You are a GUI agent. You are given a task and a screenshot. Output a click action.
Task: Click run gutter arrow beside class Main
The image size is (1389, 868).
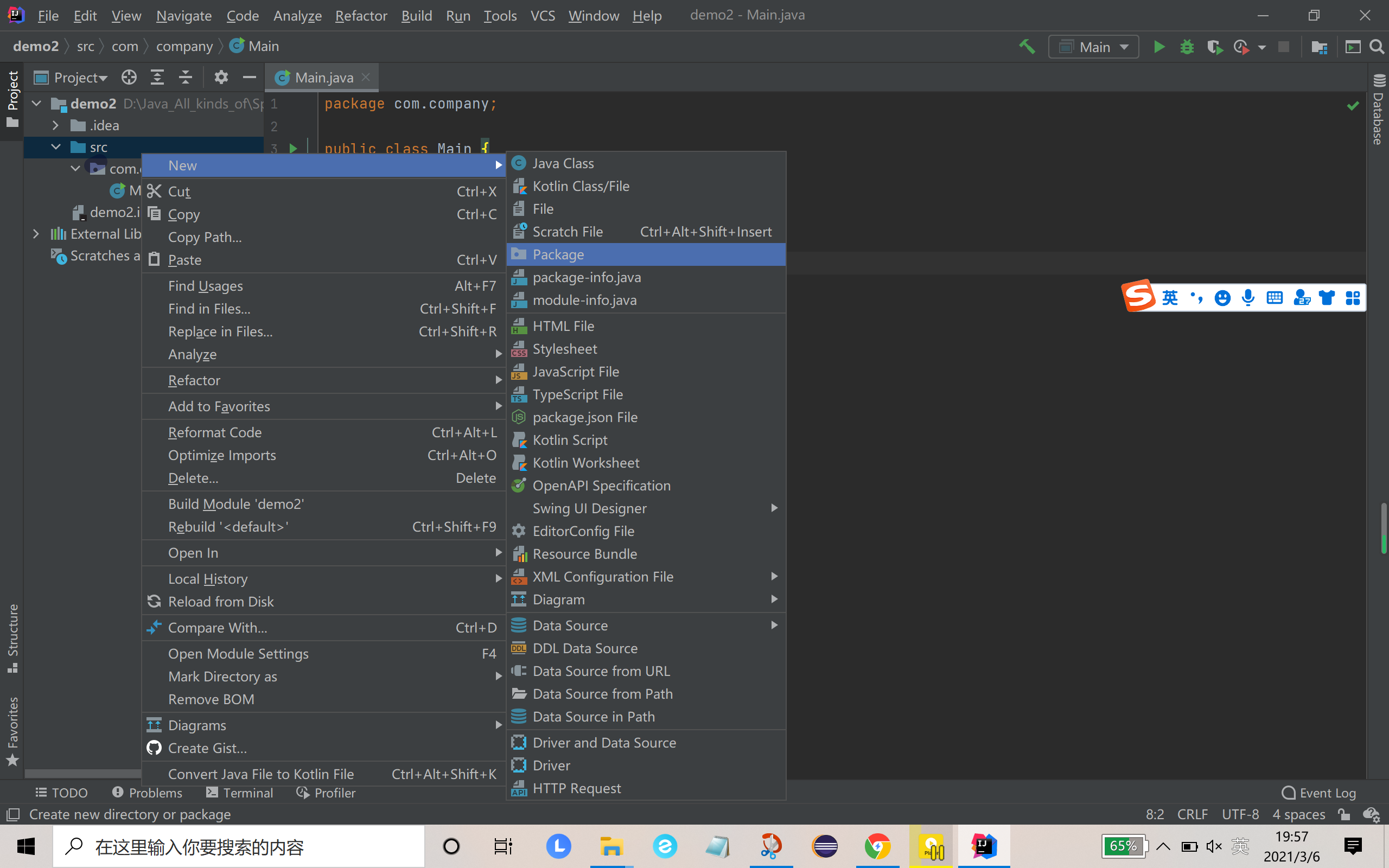(294, 149)
